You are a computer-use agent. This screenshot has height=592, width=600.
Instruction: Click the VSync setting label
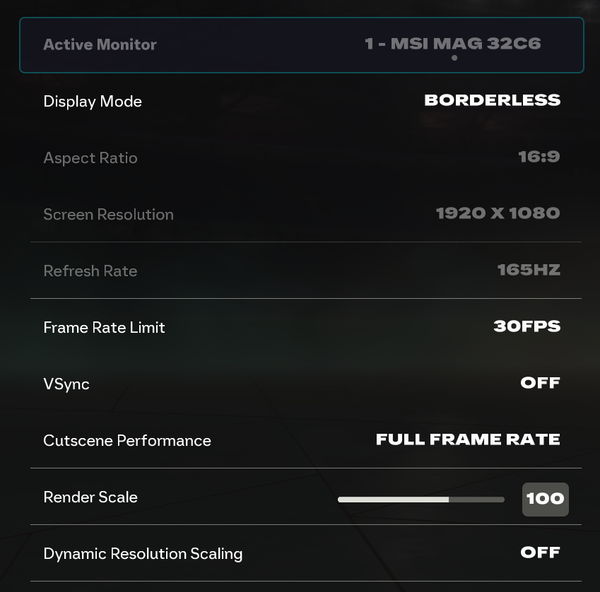point(66,384)
